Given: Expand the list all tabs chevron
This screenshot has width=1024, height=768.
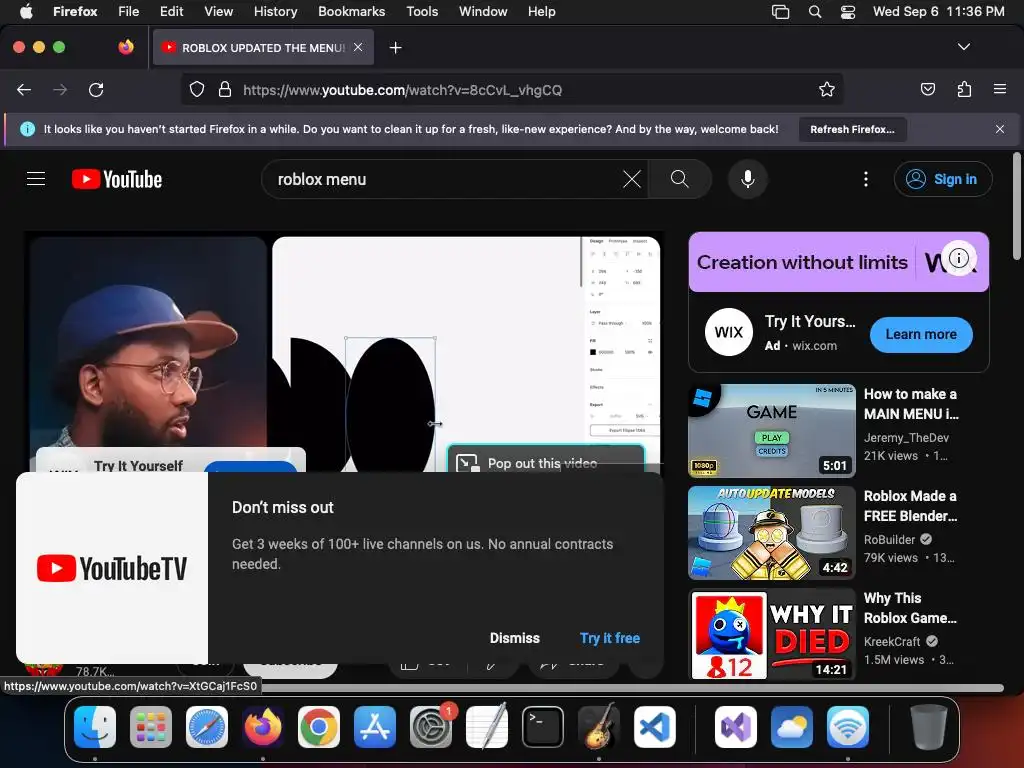Looking at the screenshot, I should (x=964, y=47).
